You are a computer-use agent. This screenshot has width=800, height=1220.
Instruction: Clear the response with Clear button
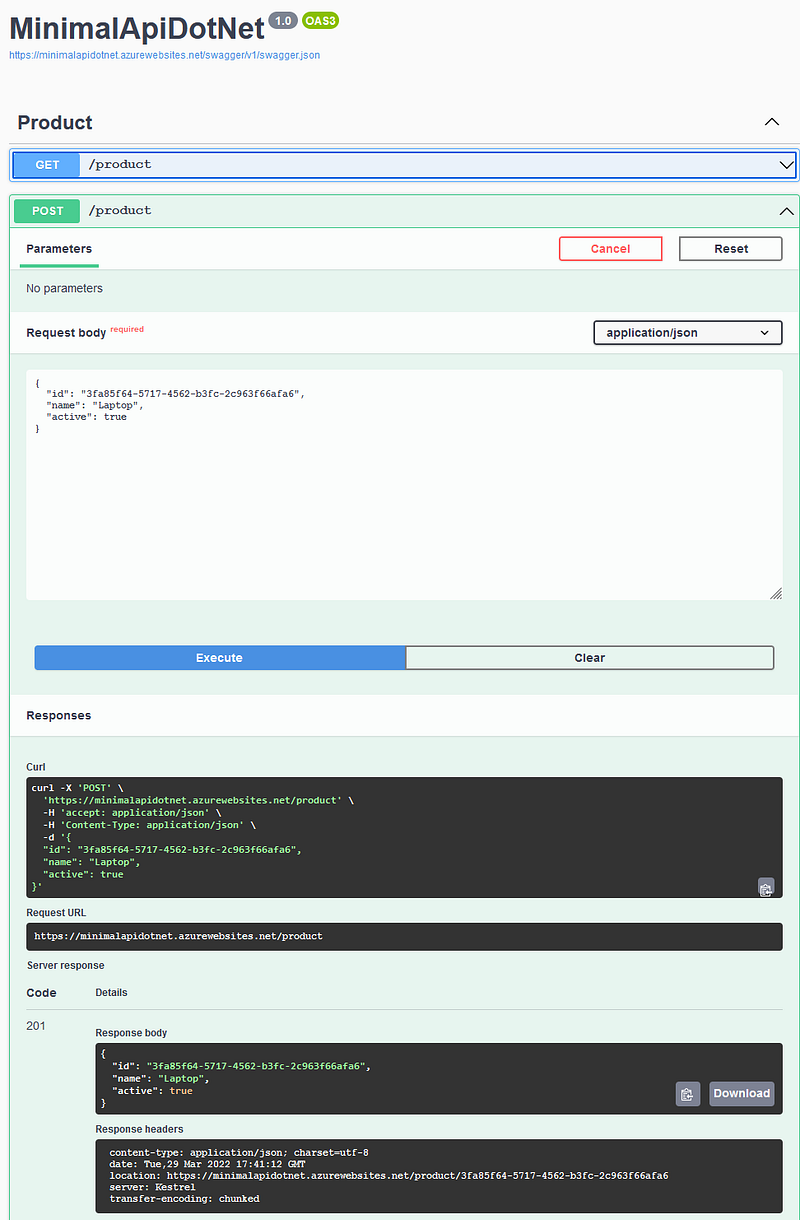[590, 657]
